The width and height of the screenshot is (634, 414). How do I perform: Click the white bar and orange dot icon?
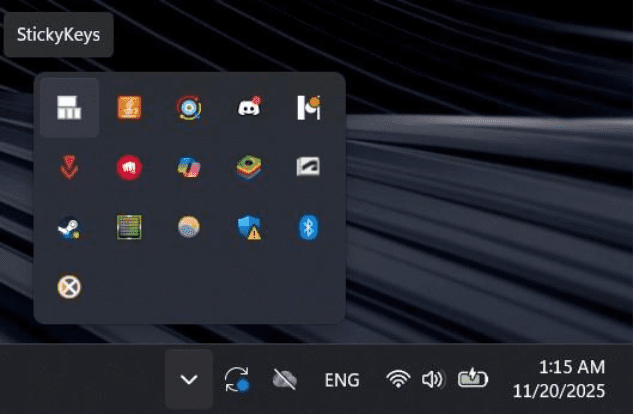(309, 108)
